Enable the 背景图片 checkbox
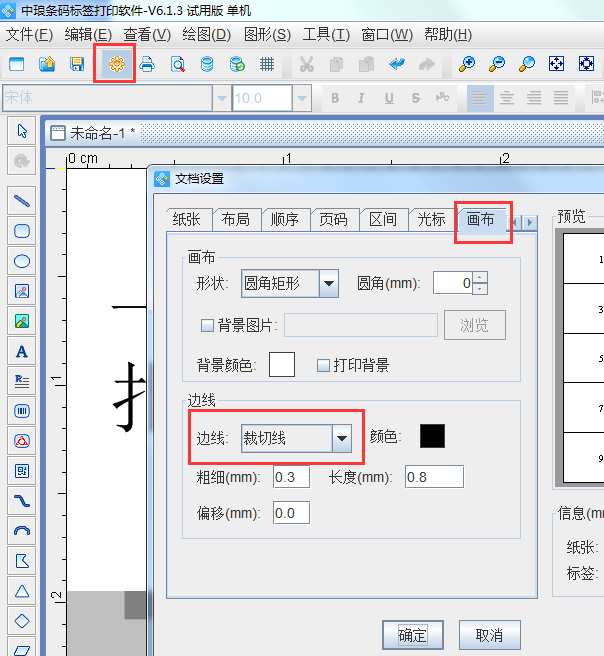 (x=207, y=325)
